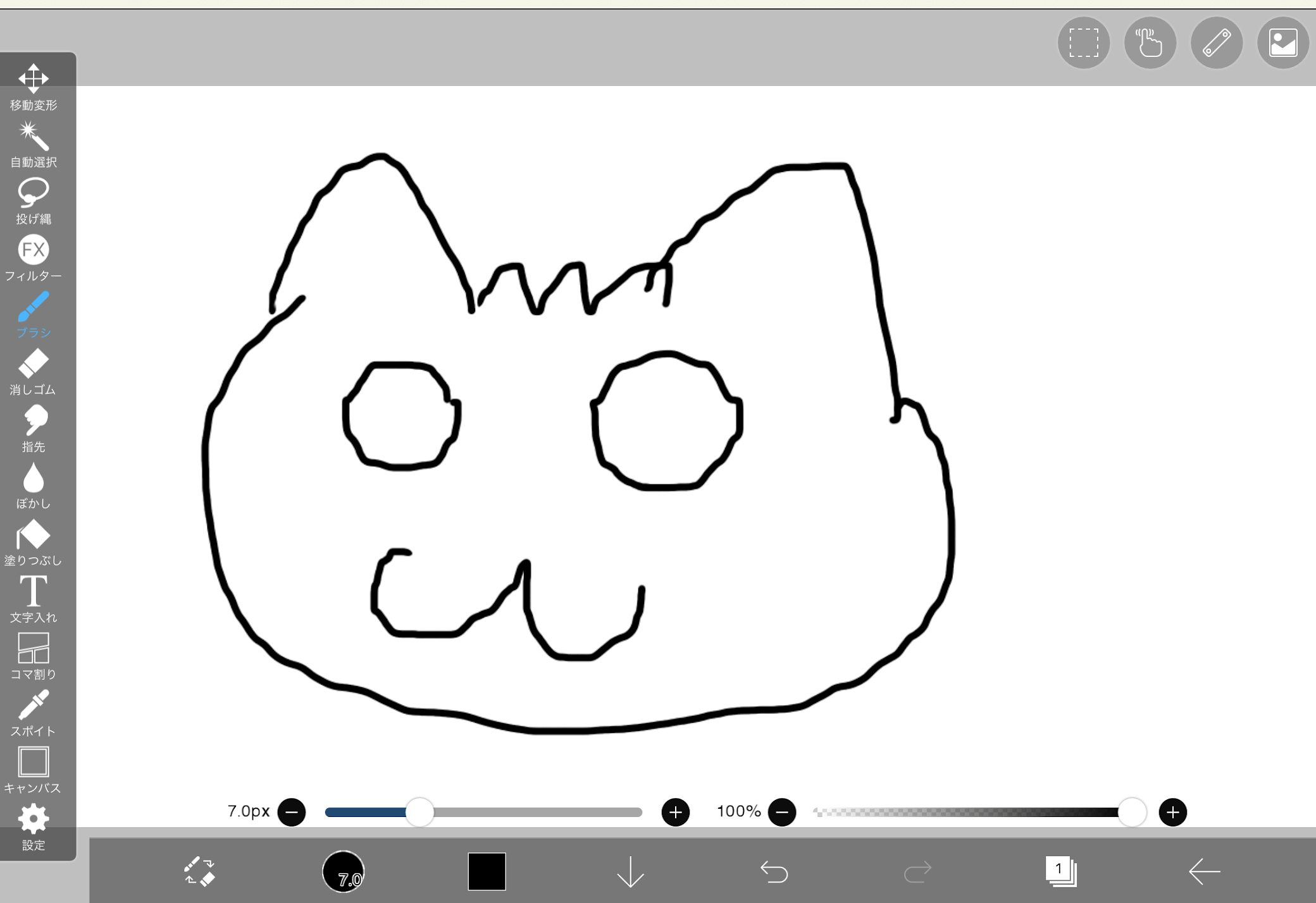Open brush settings circle showing 7.0
The image size is (1316, 903).
pos(344,871)
